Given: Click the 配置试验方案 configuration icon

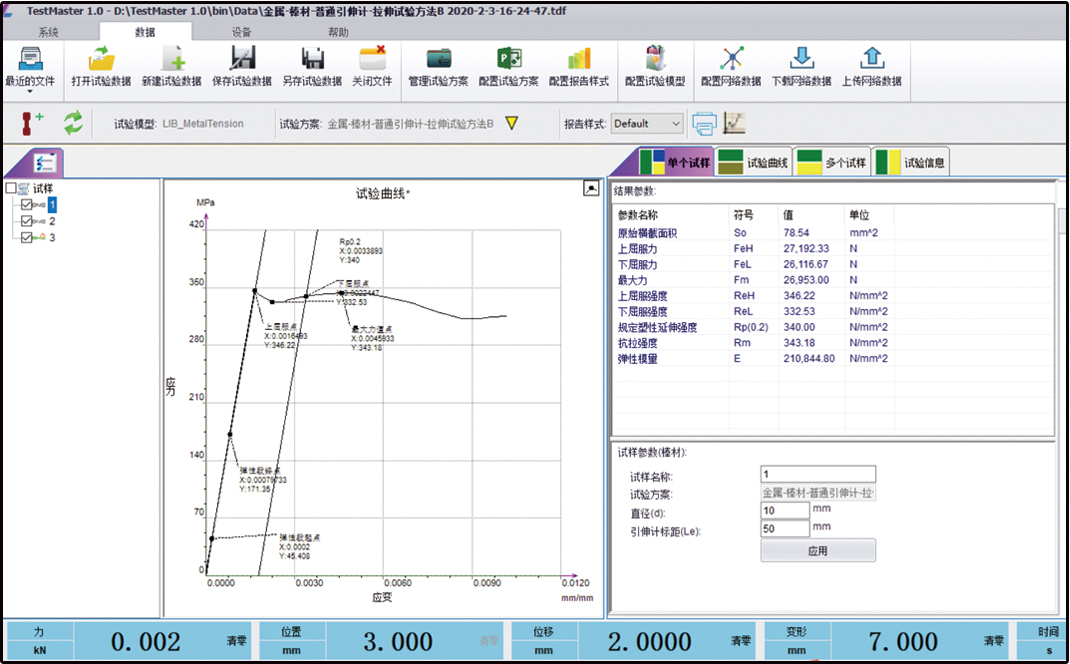Looking at the screenshot, I should tap(510, 60).
